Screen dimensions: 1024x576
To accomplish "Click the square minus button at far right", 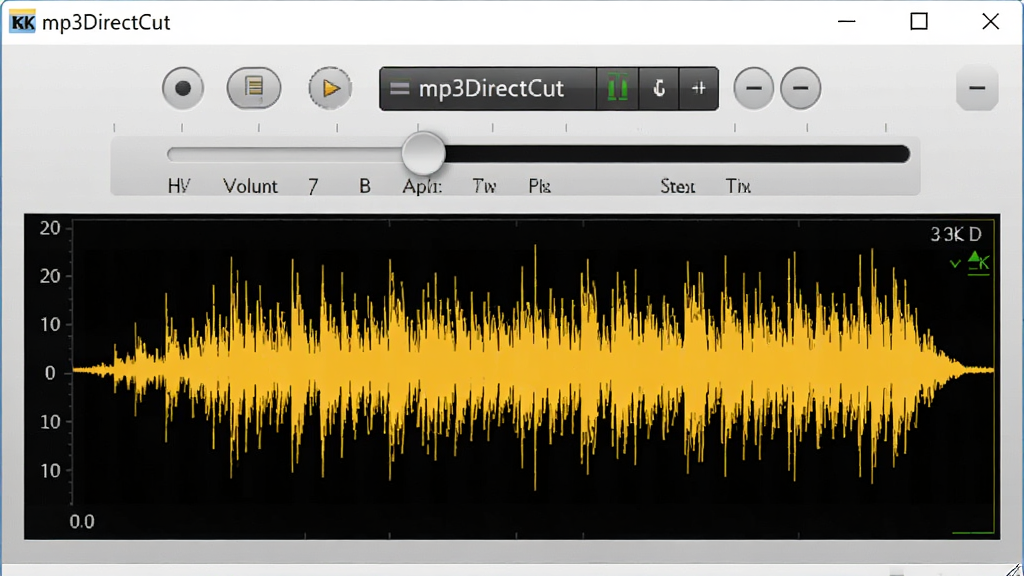I will tap(977, 88).
